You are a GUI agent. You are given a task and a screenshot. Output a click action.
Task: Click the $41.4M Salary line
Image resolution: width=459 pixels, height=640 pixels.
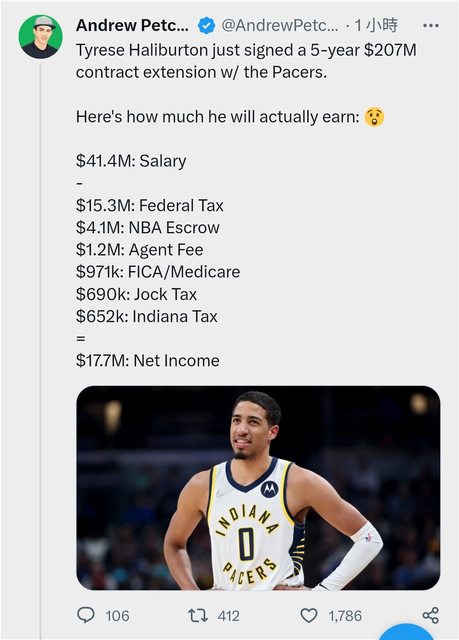point(131,161)
